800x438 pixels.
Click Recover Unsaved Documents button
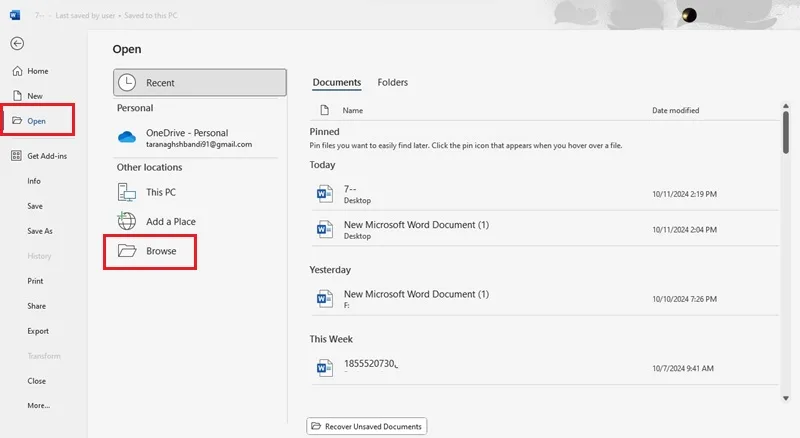pos(367,426)
